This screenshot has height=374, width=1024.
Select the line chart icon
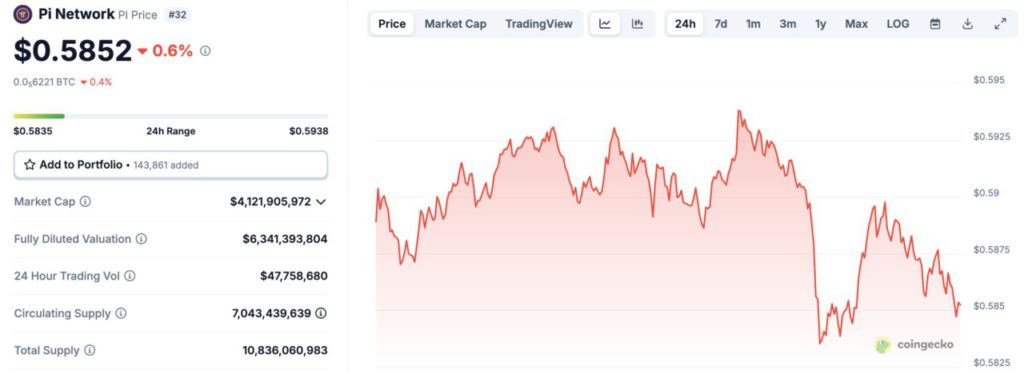(605, 24)
